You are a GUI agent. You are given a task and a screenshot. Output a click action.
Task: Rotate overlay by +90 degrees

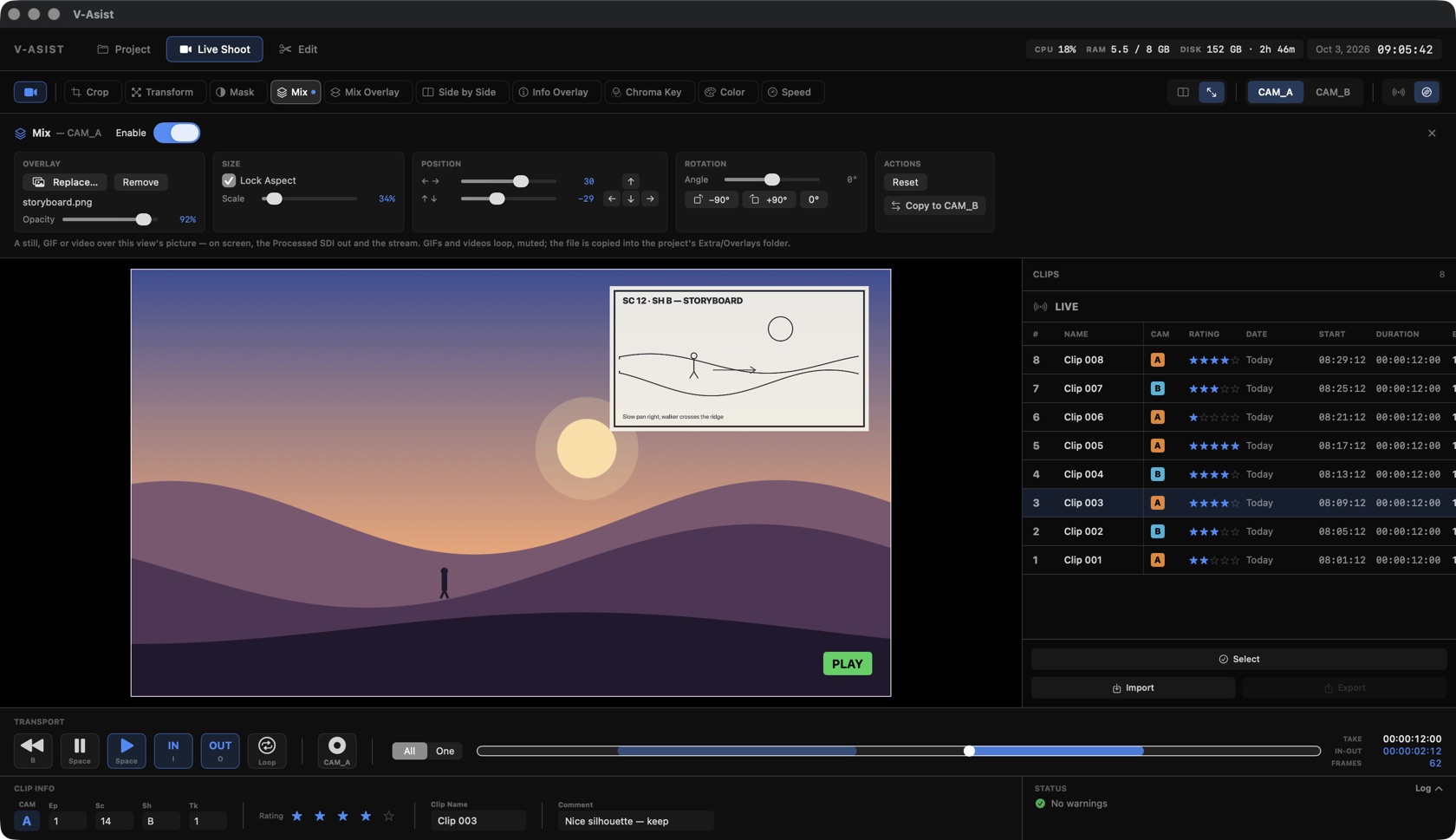coord(769,199)
